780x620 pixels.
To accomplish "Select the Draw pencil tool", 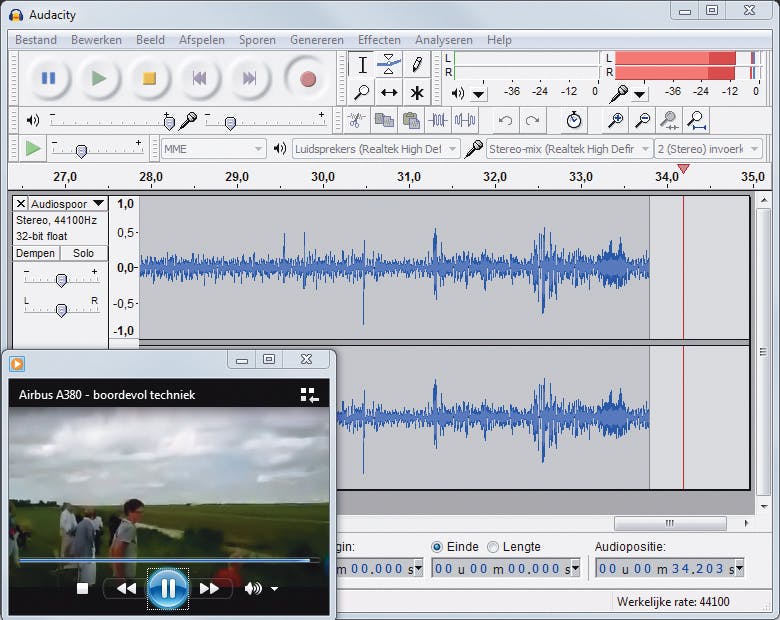I will pyautogui.click(x=417, y=64).
